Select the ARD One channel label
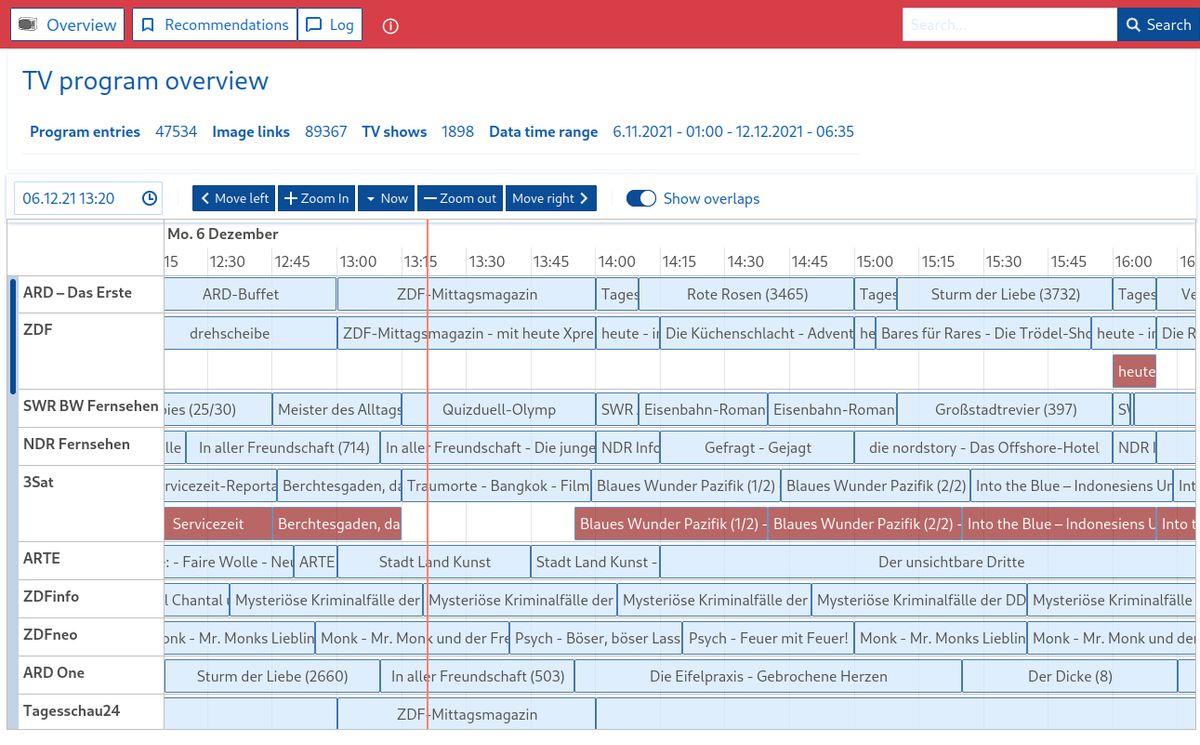This screenshot has width=1200, height=745. point(53,672)
